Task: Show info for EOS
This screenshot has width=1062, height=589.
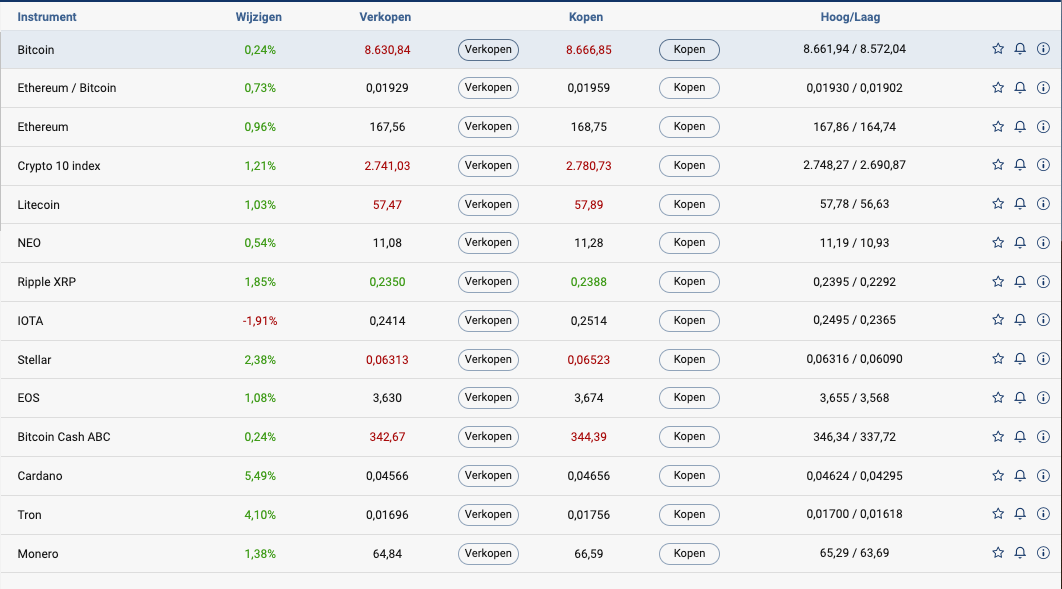Action: click(1043, 397)
